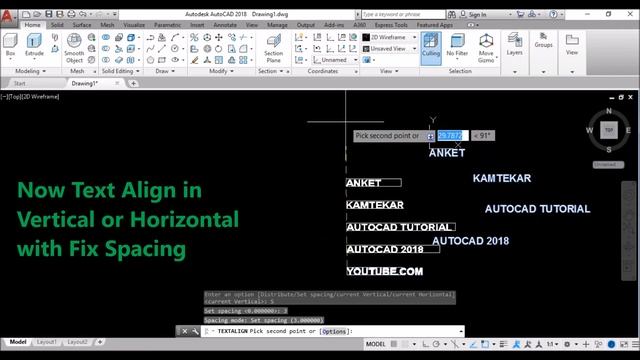Click the Save icon in quick access toolbar
The width and height of the screenshot is (640, 360).
point(49,14)
